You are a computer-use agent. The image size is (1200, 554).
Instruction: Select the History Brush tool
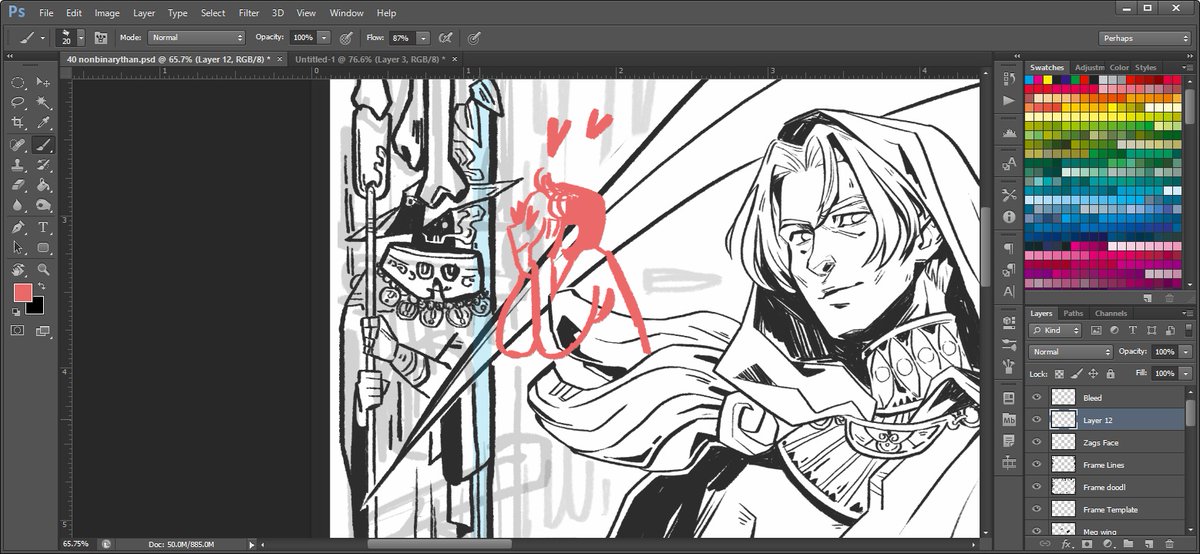(x=43, y=165)
